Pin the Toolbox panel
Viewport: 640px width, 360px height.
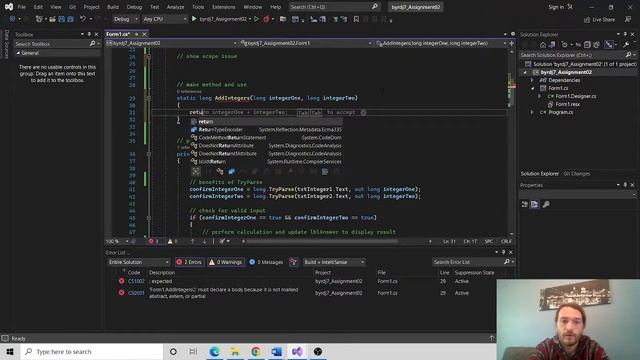pyautogui.click(x=89, y=34)
